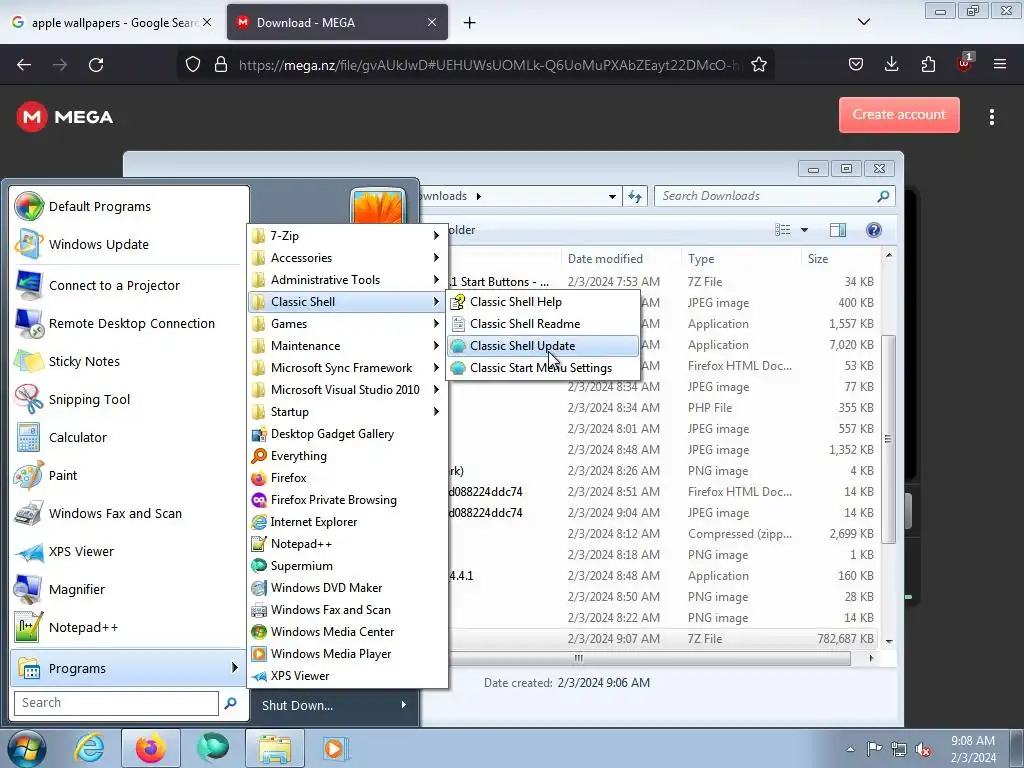This screenshot has height=768, width=1024.
Task: Open Everything search program
Action: [347, 456]
